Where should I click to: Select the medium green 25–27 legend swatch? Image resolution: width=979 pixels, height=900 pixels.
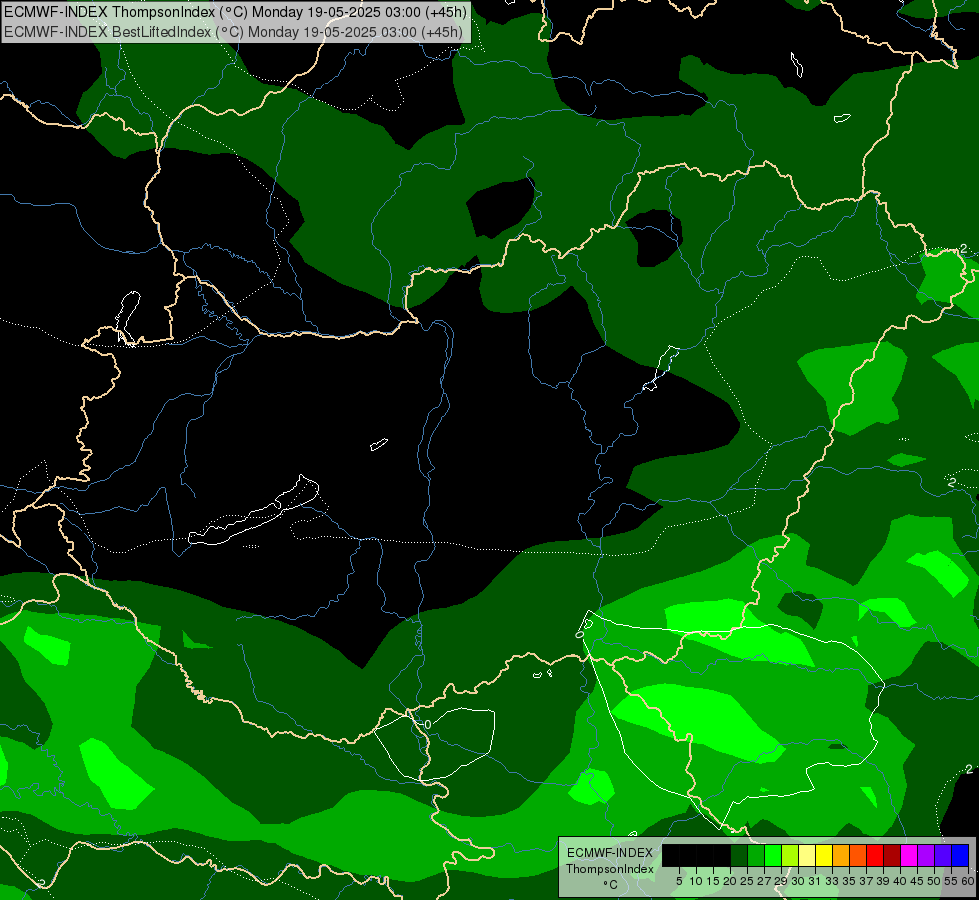pyautogui.click(x=756, y=855)
